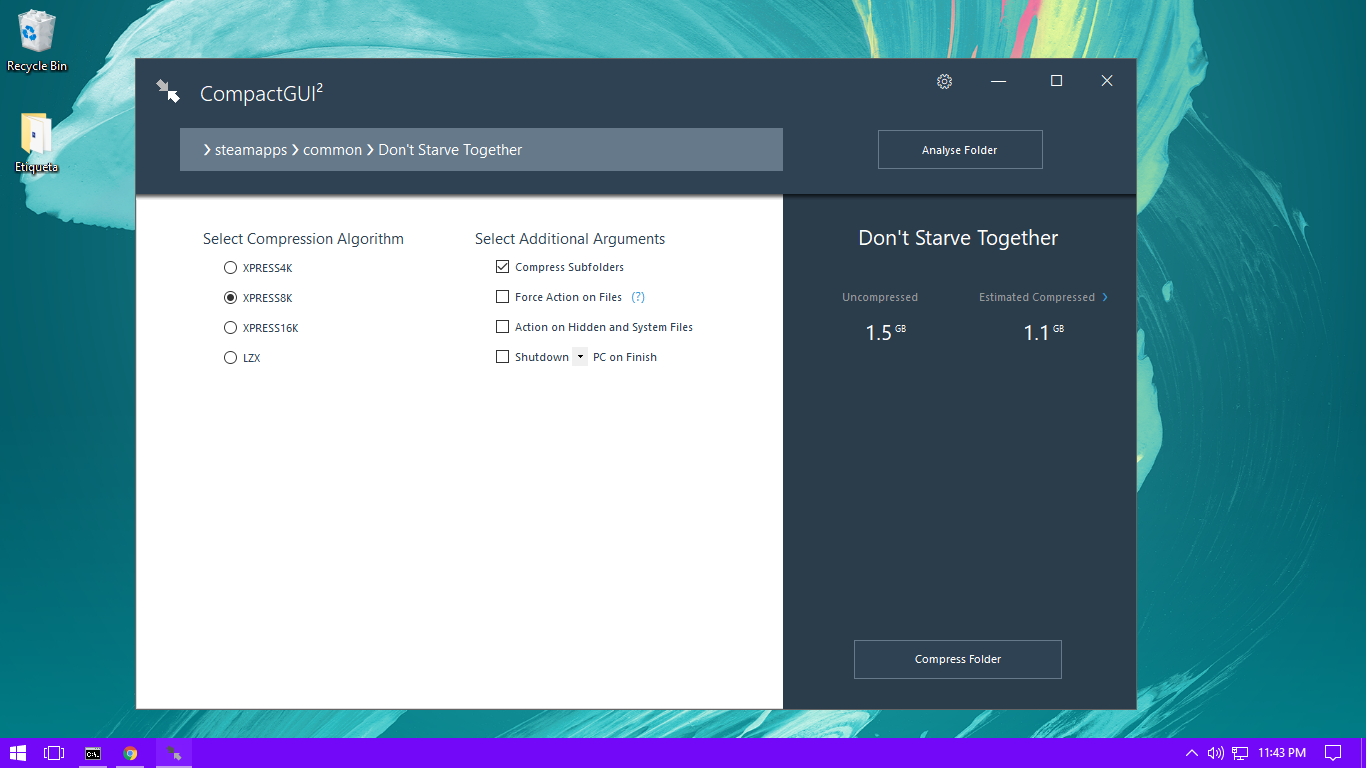The height and width of the screenshot is (768, 1366).
Task: Click the CompactGUI logo arrows icon
Action: click(168, 91)
